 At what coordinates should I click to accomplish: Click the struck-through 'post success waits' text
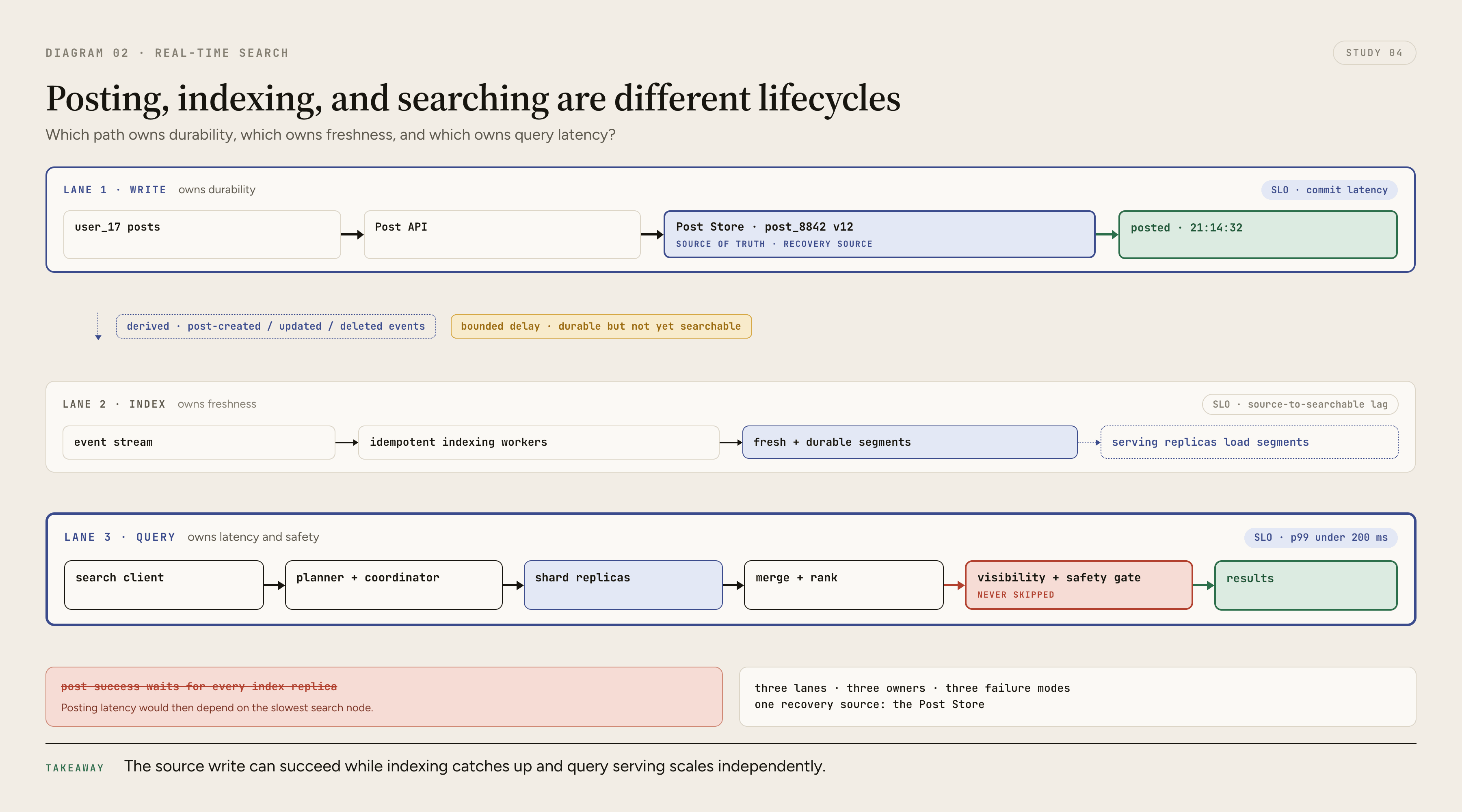(199, 687)
